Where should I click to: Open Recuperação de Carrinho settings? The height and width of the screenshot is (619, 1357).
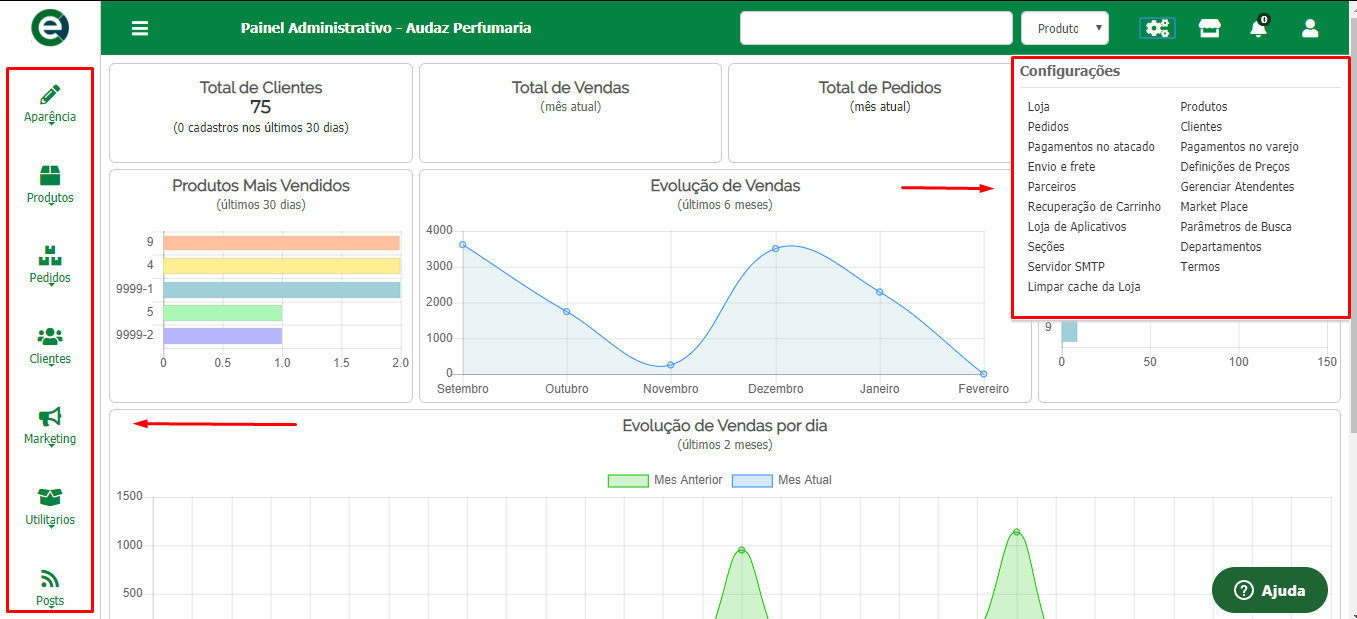coord(1095,207)
